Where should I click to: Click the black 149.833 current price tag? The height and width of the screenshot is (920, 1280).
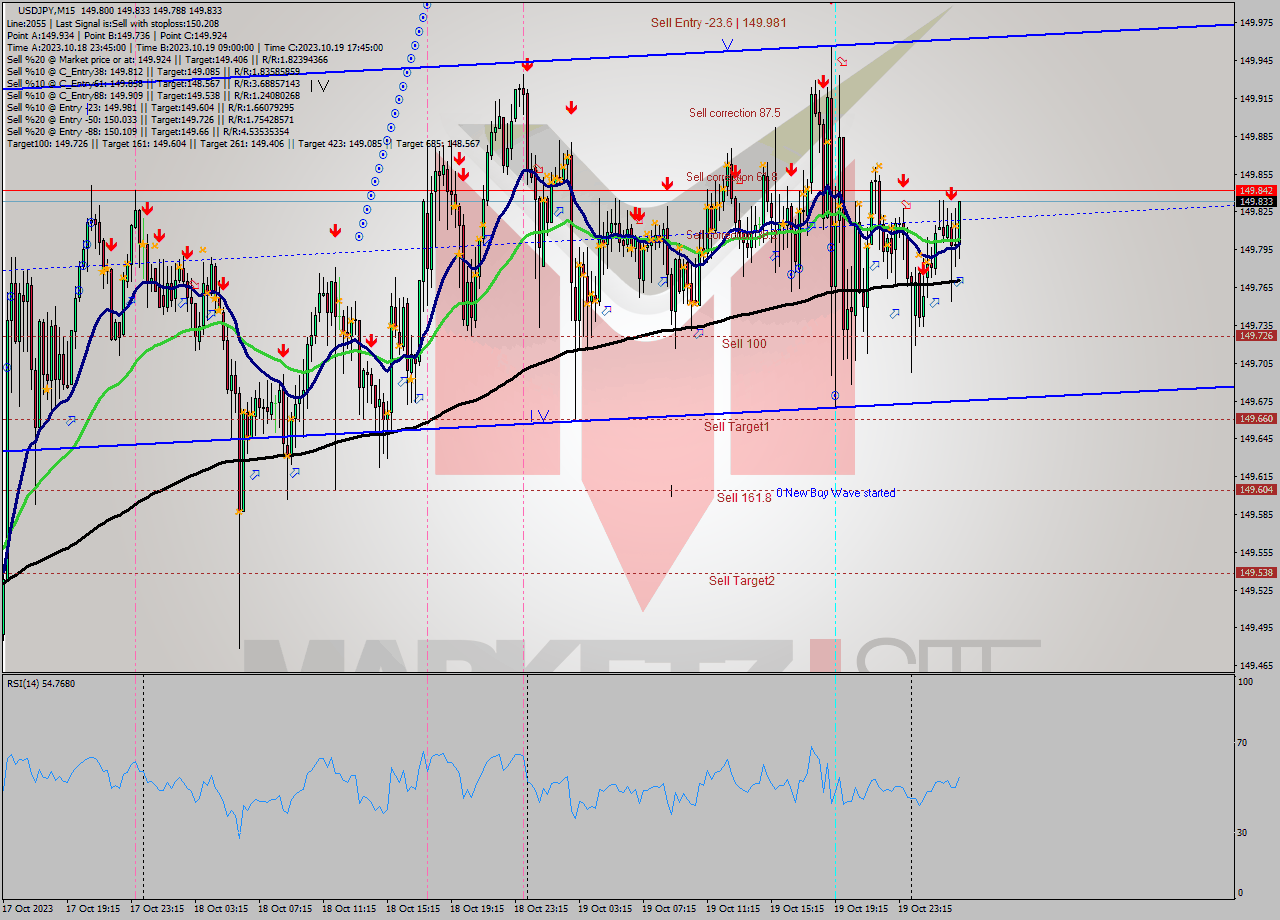[x=1256, y=201]
